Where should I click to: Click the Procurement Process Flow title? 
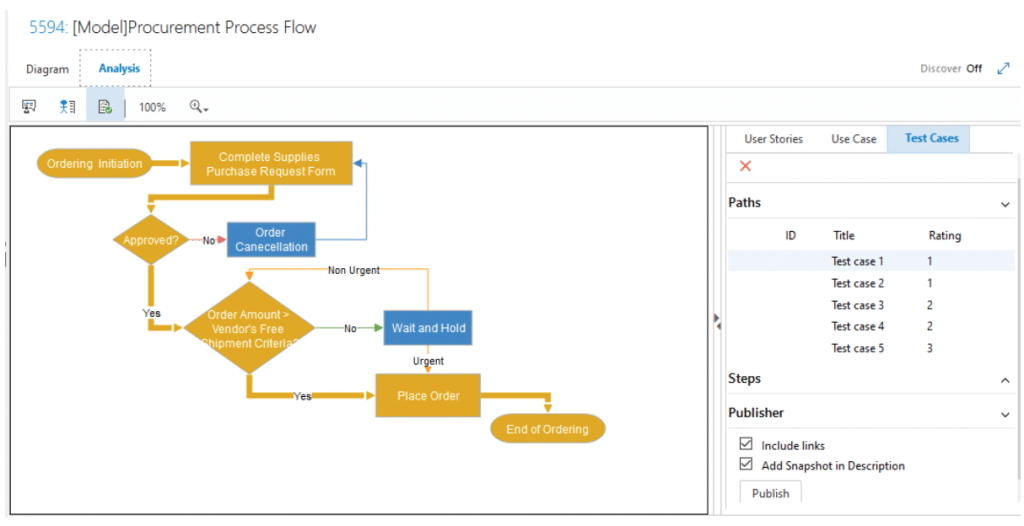pos(194,27)
